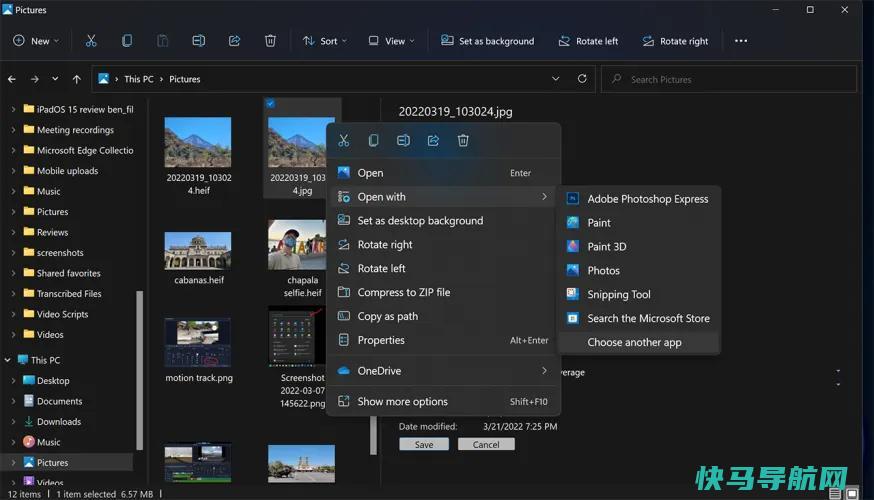Open image with Adobe Photoshop Express
The height and width of the screenshot is (500, 874).
tap(639, 199)
